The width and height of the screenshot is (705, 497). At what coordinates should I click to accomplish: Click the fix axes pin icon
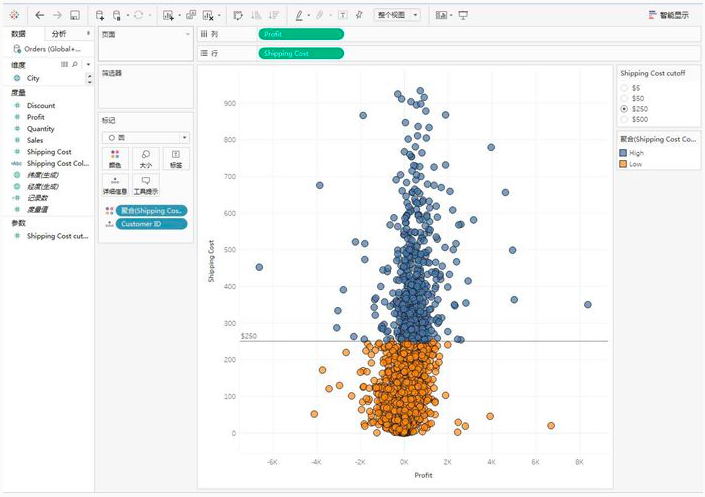pyautogui.click(x=359, y=15)
